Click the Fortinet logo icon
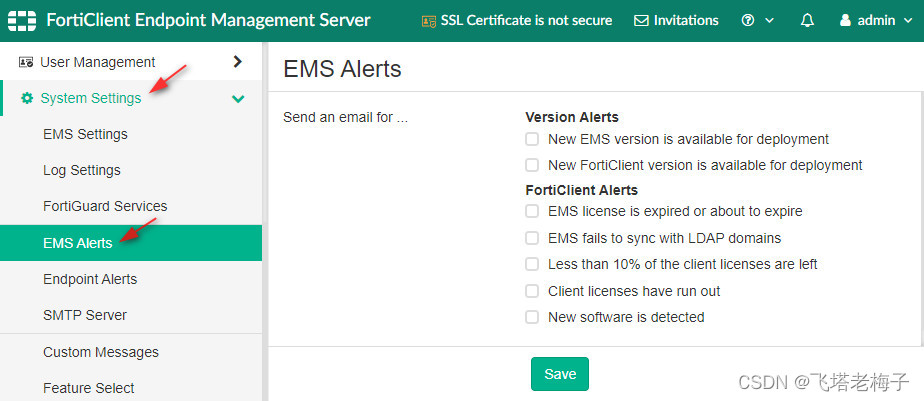924x401 pixels. (x=22, y=21)
